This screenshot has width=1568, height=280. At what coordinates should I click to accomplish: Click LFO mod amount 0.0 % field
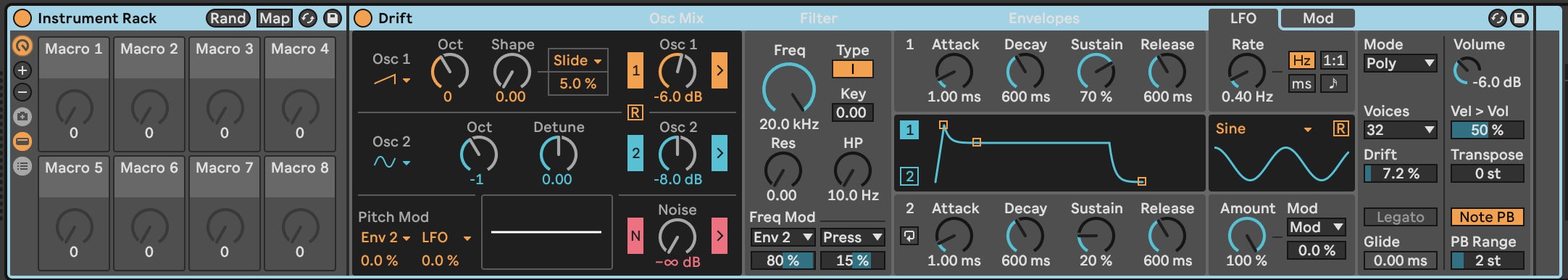point(1317,250)
